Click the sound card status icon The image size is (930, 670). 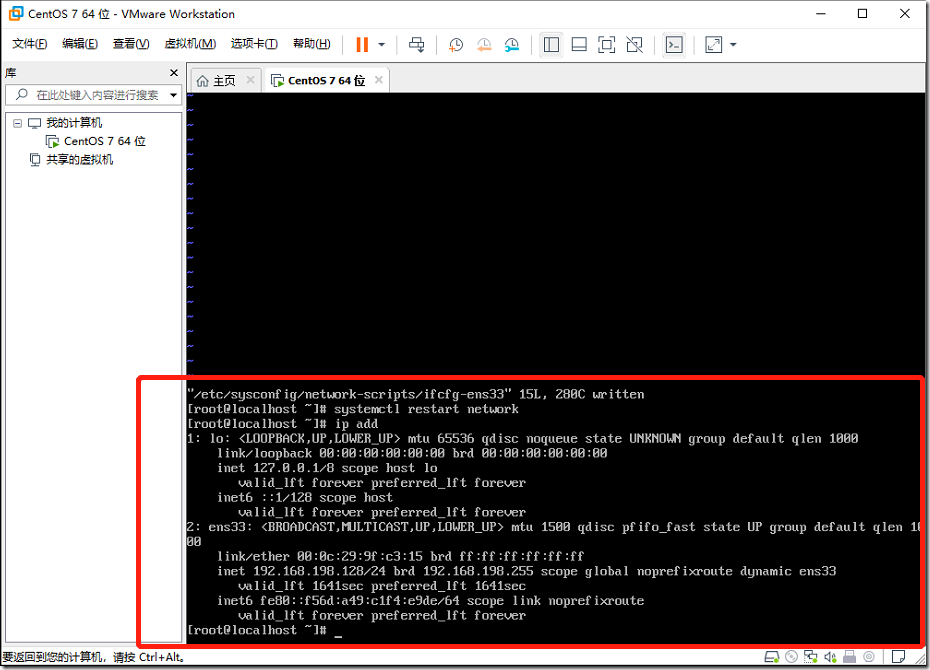pyautogui.click(x=830, y=657)
